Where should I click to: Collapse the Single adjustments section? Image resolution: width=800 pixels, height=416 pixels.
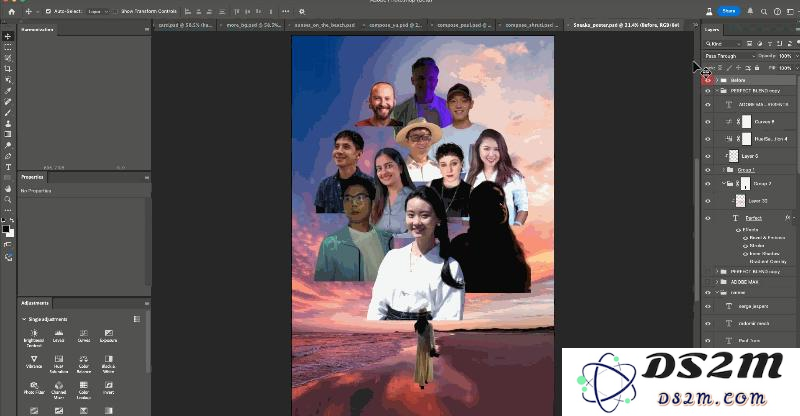(x=24, y=319)
